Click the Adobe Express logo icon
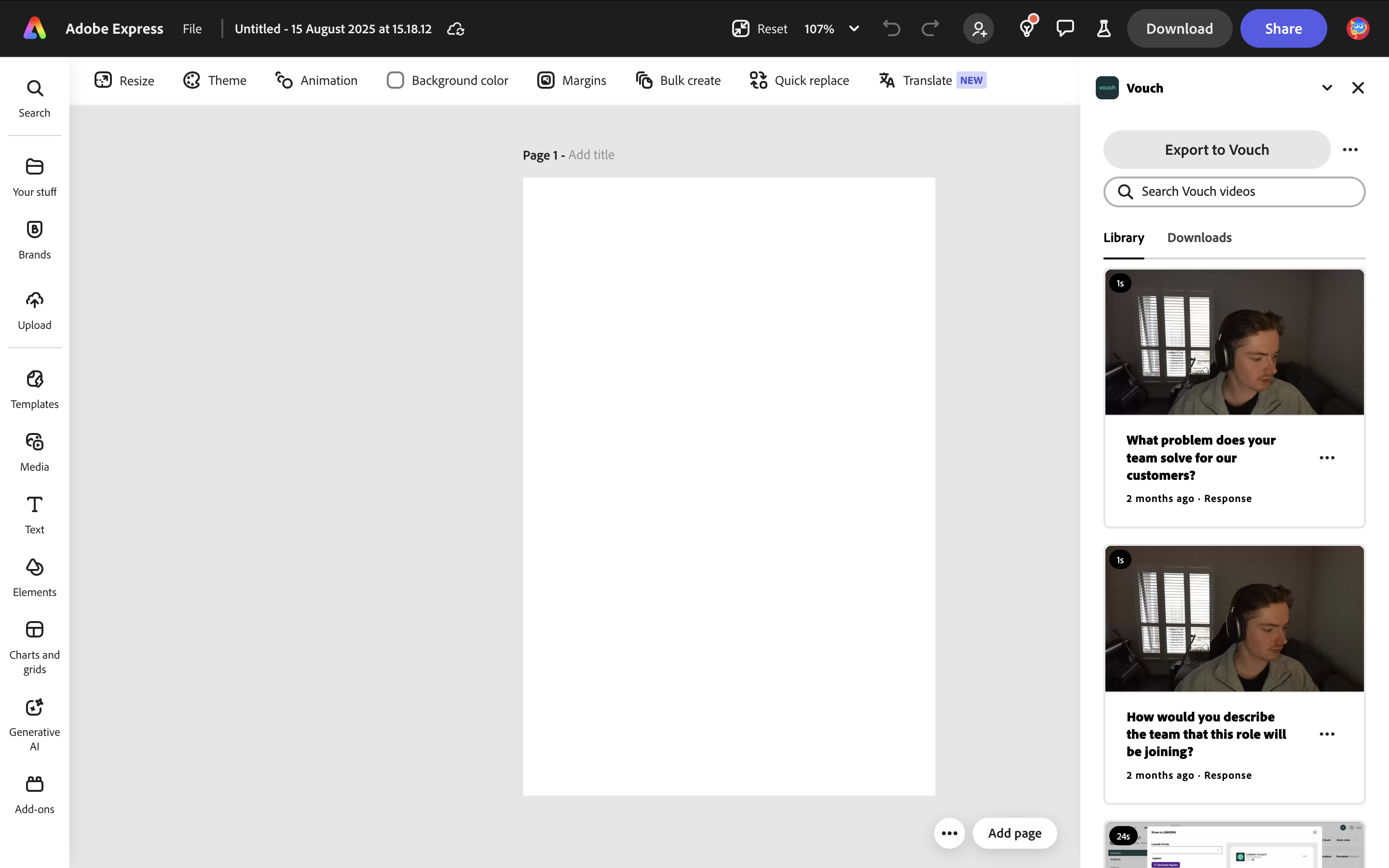 pyautogui.click(x=34, y=28)
